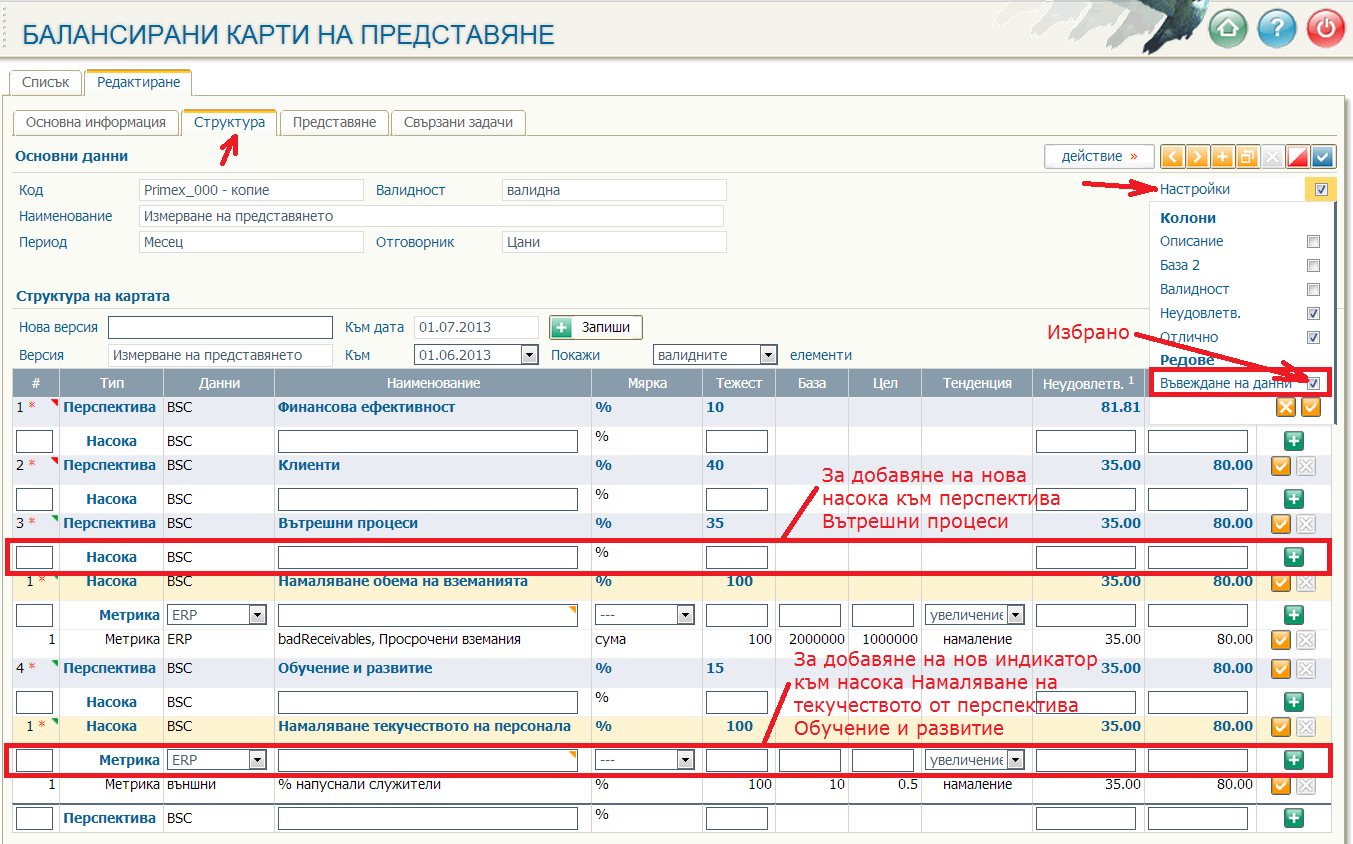Click the name input of the new Перспектива row
Viewport: 1353px width, 844px height.
point(428,818)
